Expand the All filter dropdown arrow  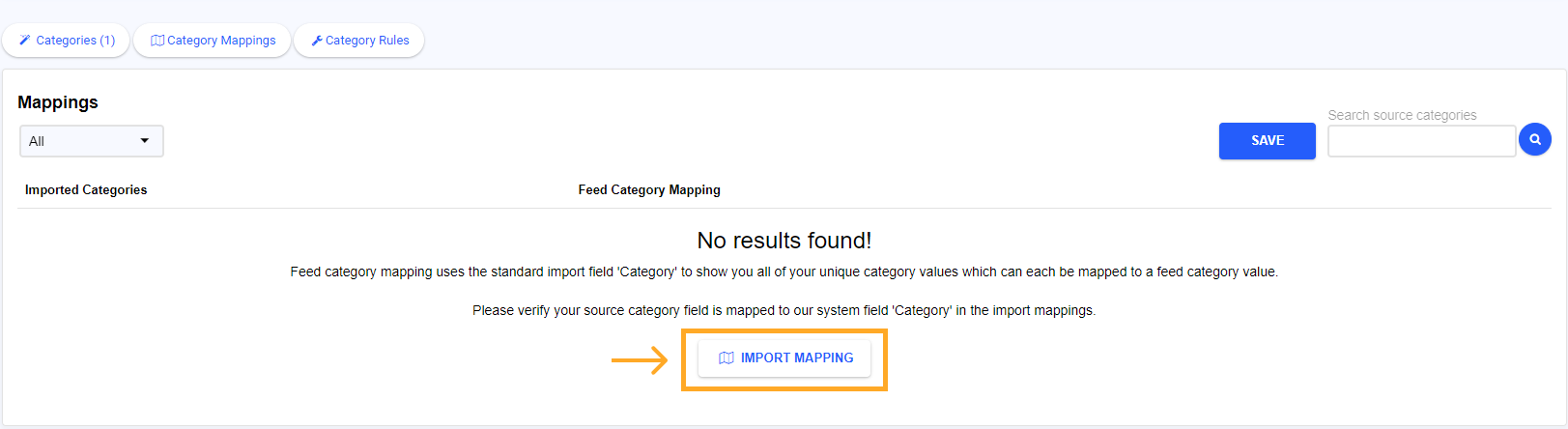tap(145, 141)
